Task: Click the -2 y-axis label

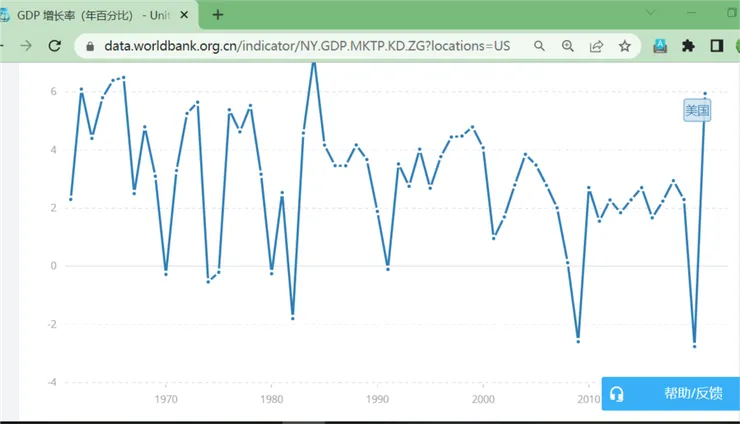Action: [52, 324]
